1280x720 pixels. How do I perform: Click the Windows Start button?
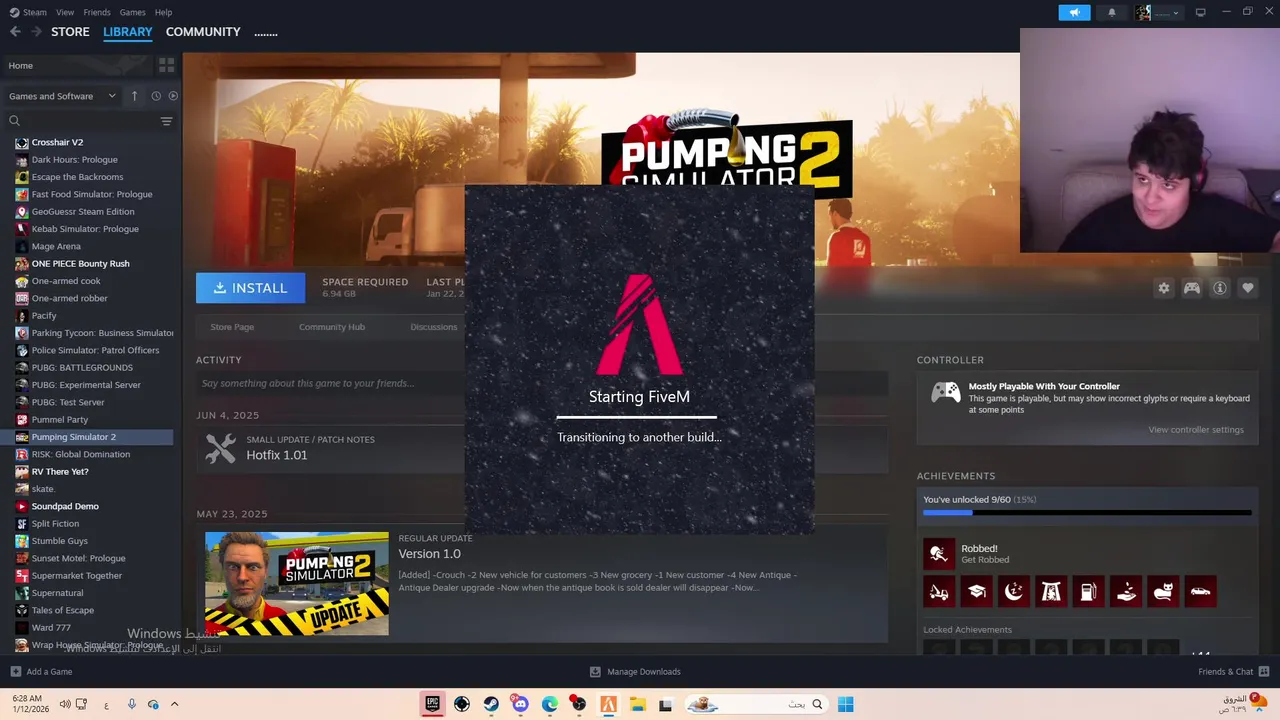point(846,704)
